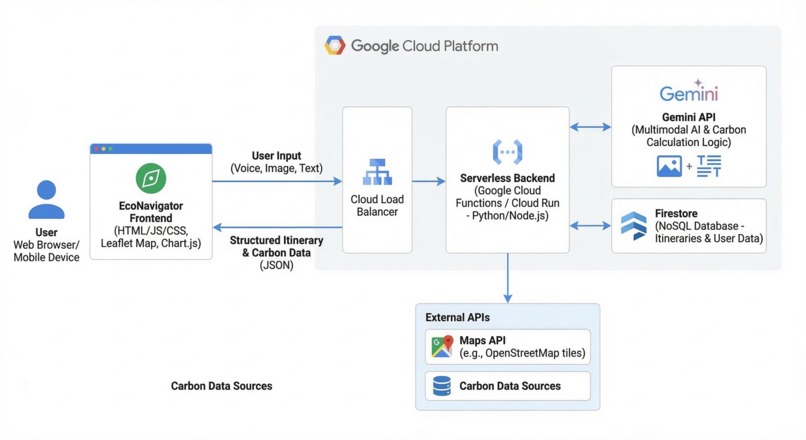
Task: Click the red dot in the frontend browser bar
Action: coord(96,149)
